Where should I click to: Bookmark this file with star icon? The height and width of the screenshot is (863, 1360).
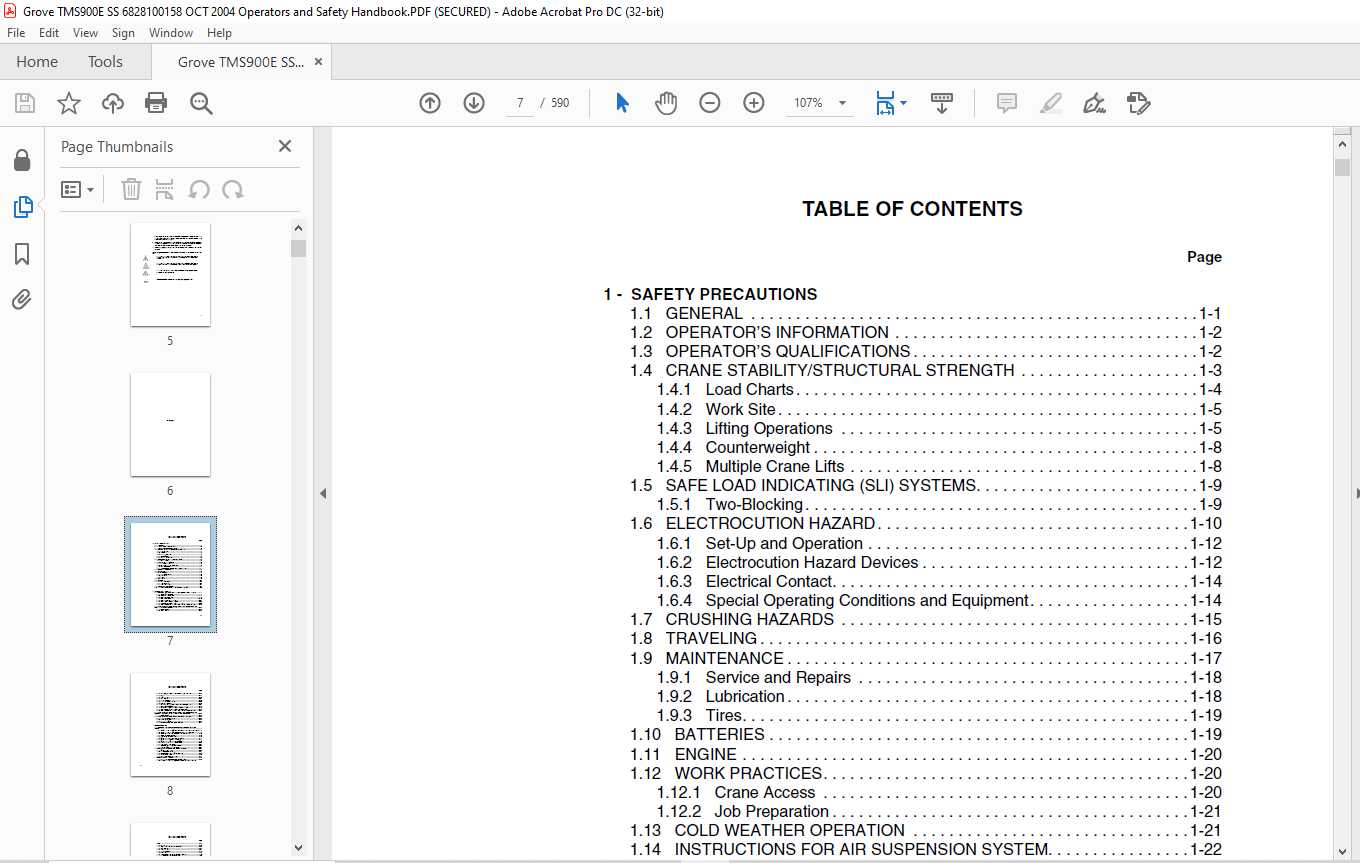[69, 103]
